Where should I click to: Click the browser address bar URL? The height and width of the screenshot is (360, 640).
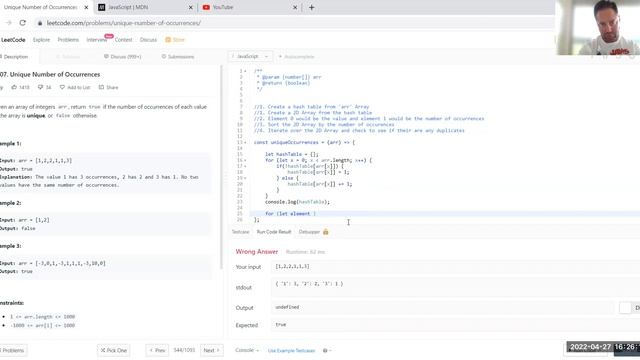[x=124, y=23]
